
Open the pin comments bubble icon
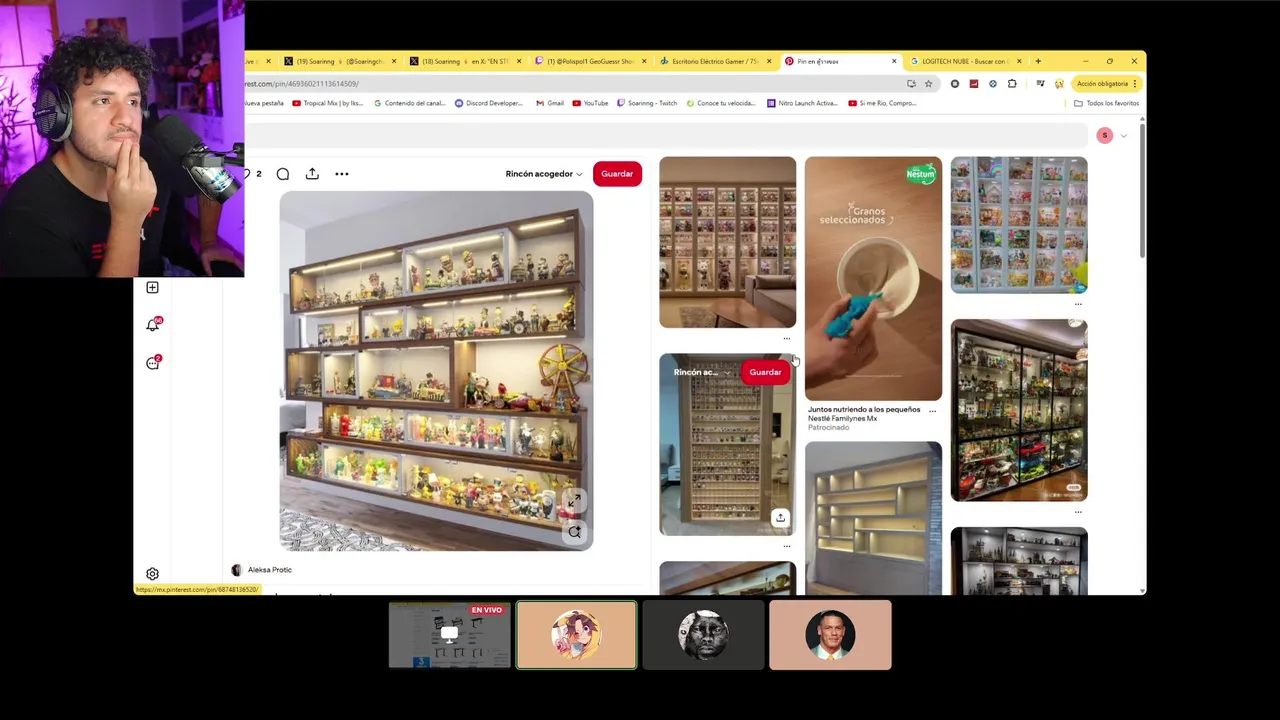(x=283, y=174)
